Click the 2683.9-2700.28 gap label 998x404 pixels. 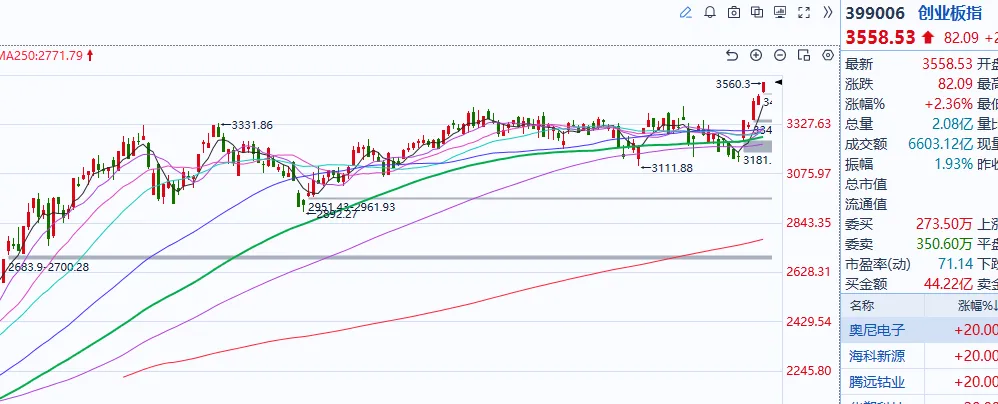click(x=48, y=267)
